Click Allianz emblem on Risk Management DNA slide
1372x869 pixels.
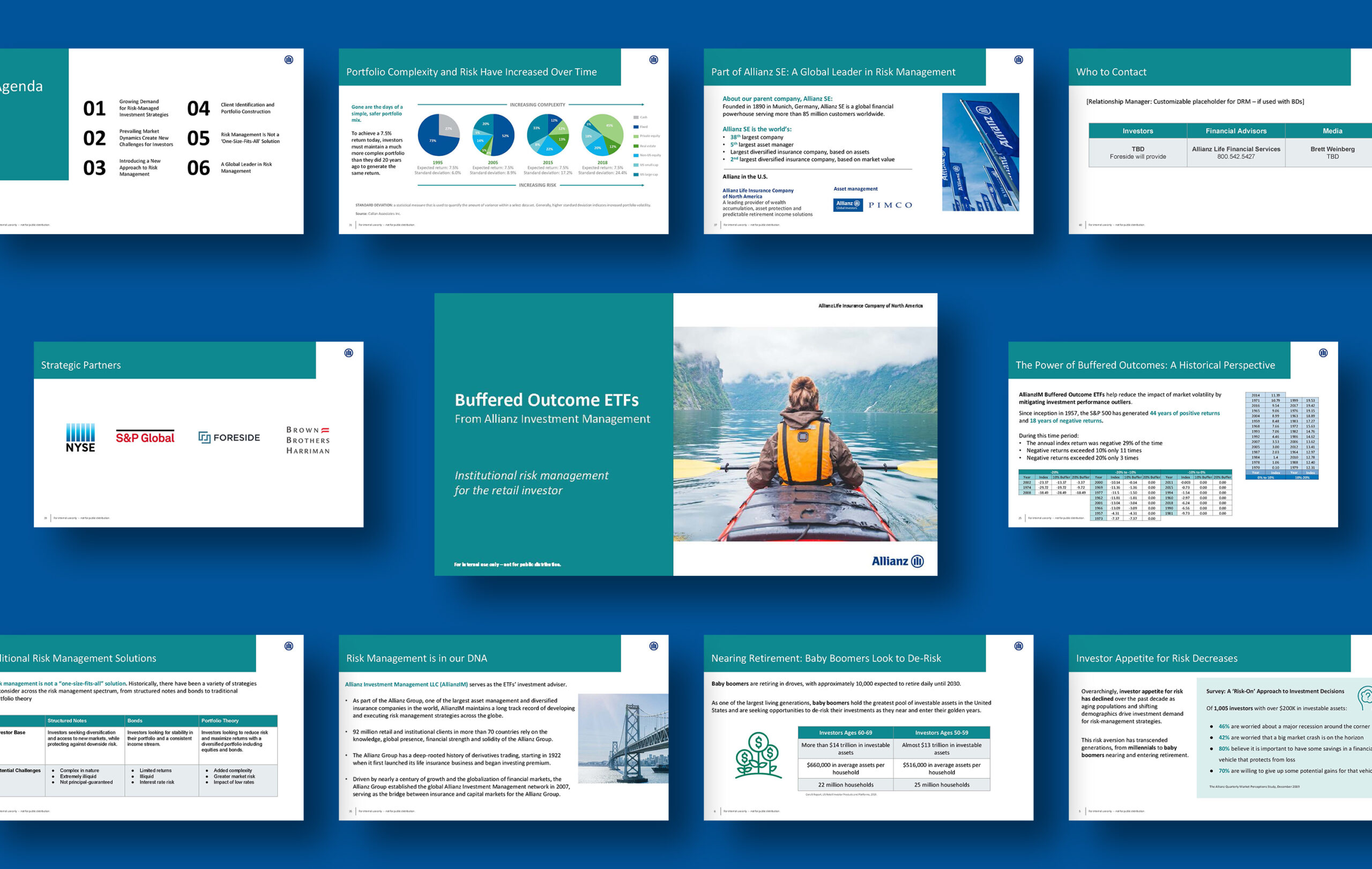pos(653,645)
